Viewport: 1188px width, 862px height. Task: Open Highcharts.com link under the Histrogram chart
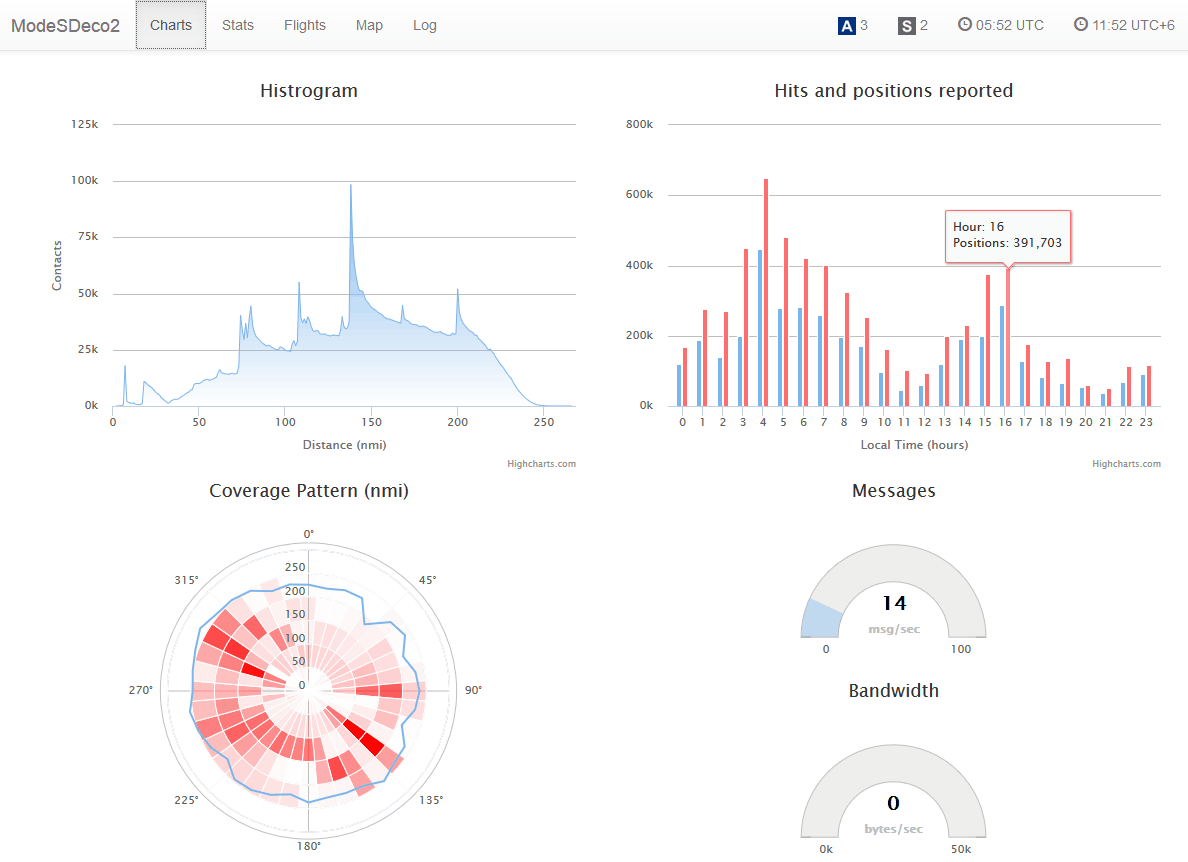pos(541,464)
